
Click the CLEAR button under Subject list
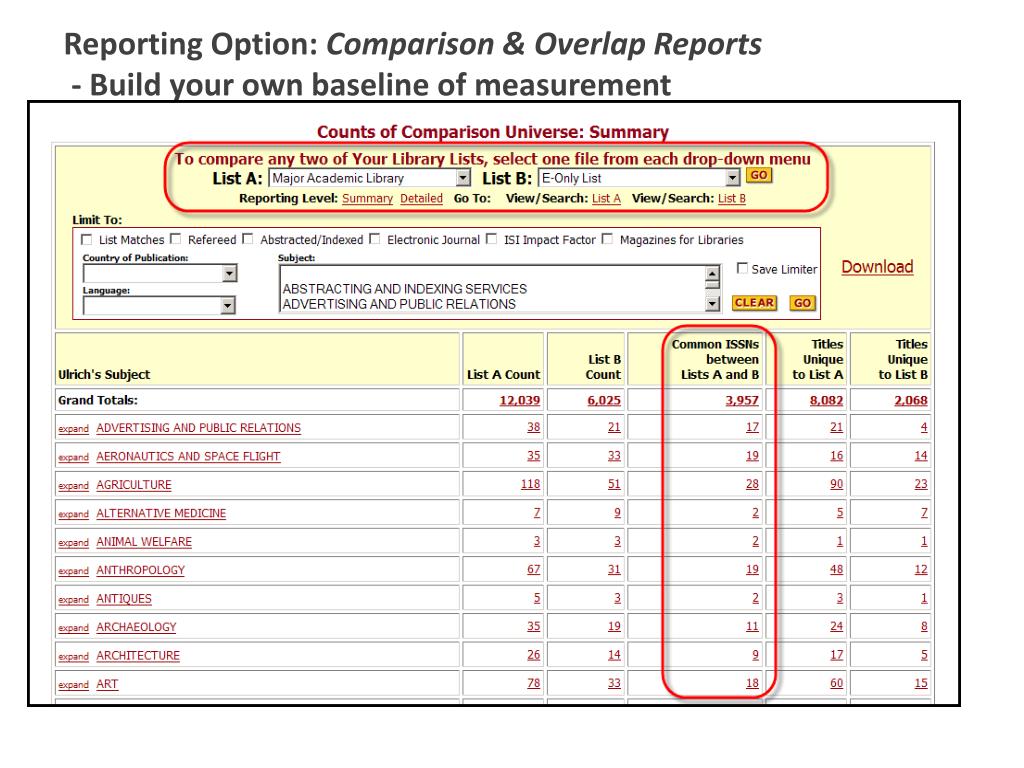[x=754, y=302]
